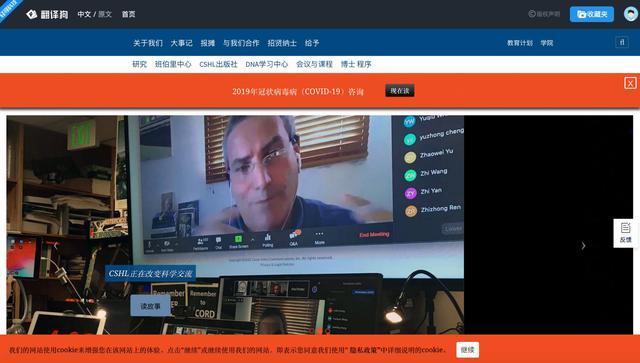Go to 首页 home page
The image size is (640, 363).
129,14
